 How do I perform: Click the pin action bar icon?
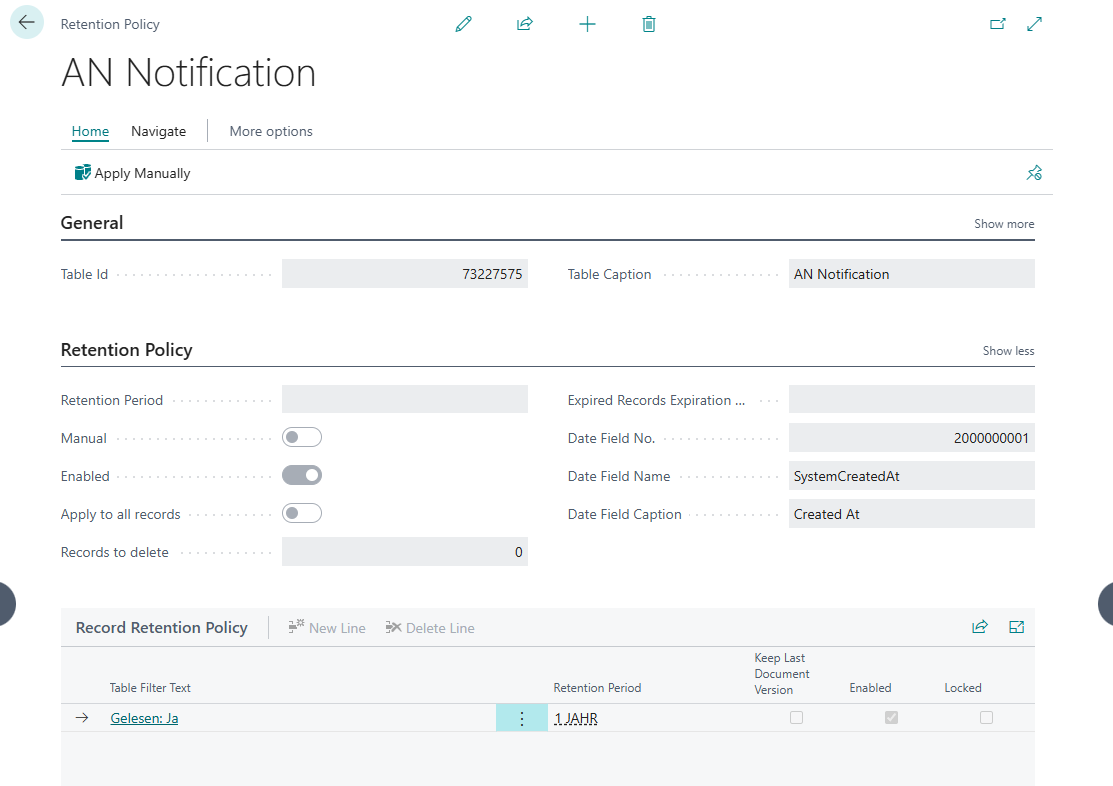click(1034, 173)
